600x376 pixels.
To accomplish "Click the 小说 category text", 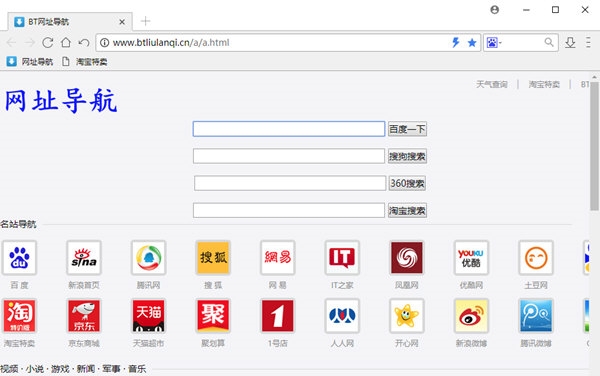I will 35,369.
